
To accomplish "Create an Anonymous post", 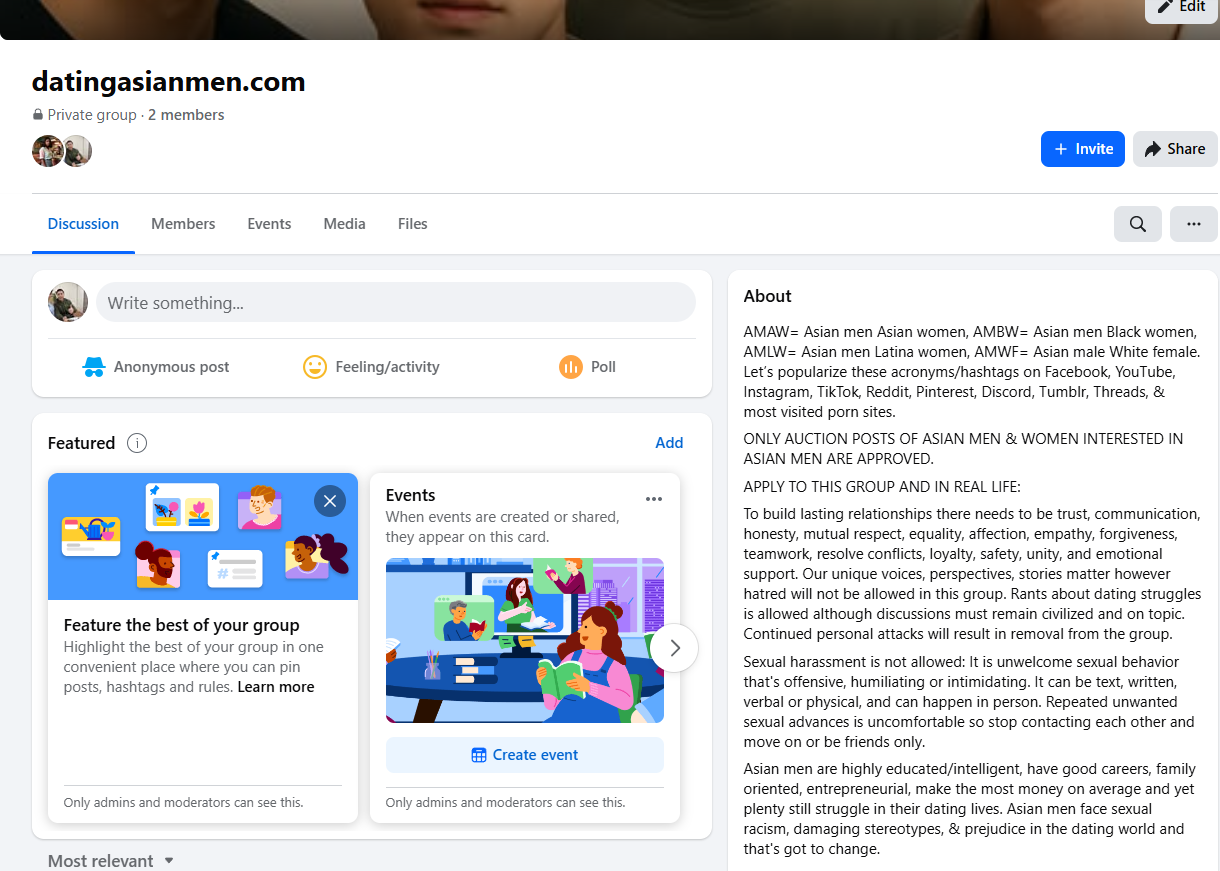I will [x=156, y=367].
